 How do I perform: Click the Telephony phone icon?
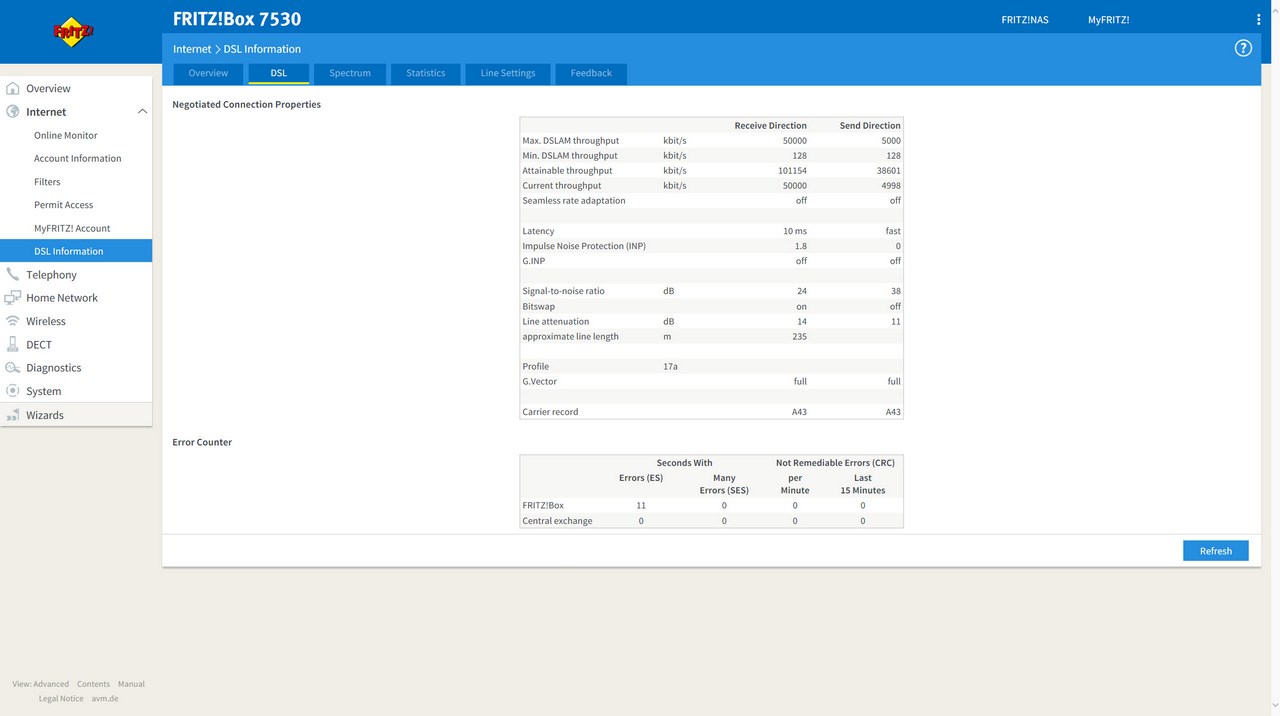[x=13, y=274]
